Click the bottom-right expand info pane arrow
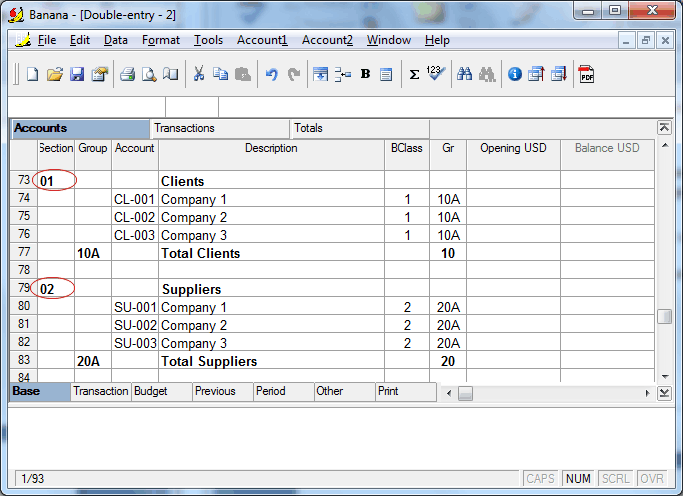This screenshot has height=496, width=683. (664, 393)
